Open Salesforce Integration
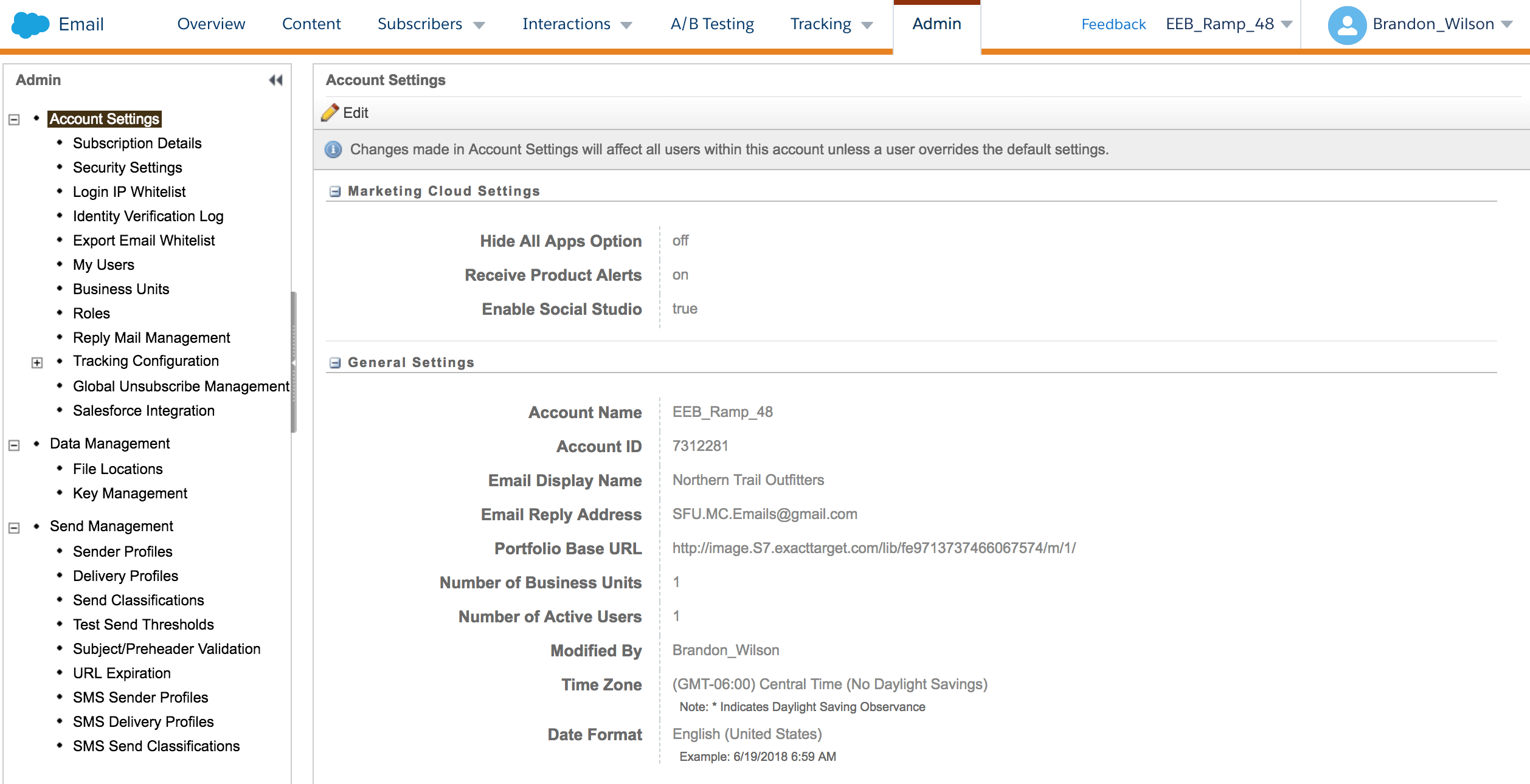Image resolution: width=1530 pixels, height=784 pixels. point(144,410)
